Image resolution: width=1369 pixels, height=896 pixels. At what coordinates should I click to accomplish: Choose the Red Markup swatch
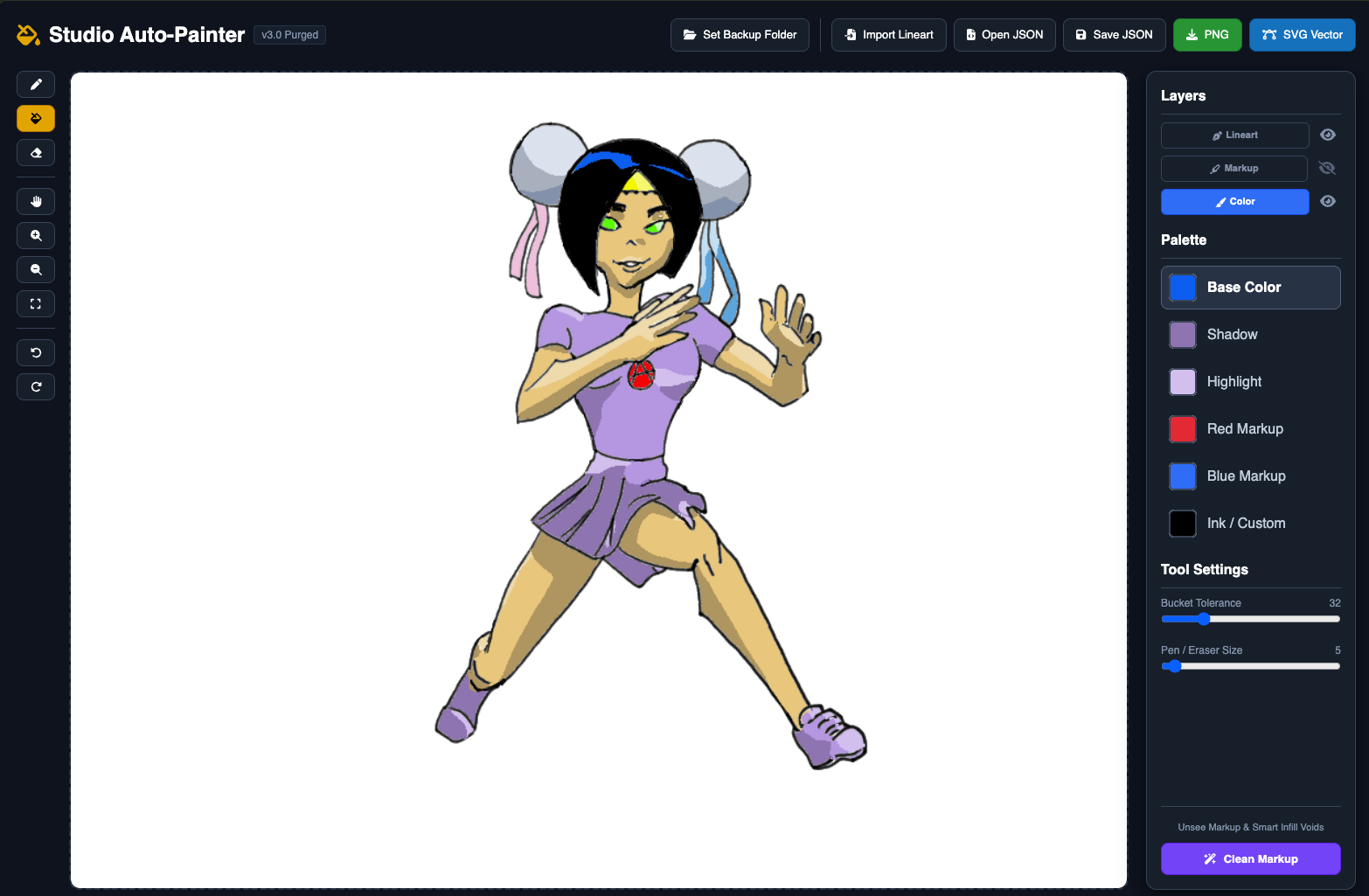coord(1251,429)
